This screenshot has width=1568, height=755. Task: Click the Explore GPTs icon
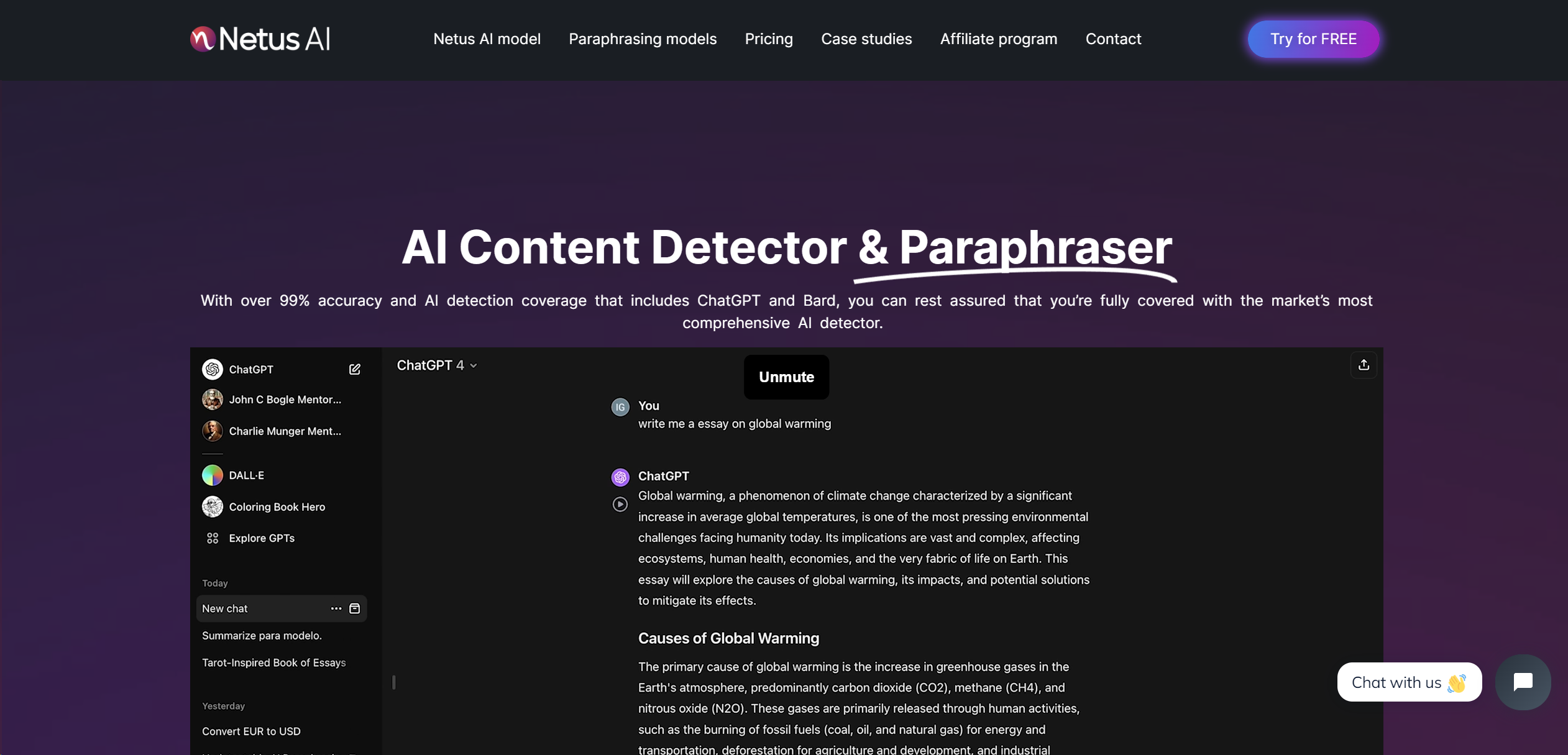(211, 539)
